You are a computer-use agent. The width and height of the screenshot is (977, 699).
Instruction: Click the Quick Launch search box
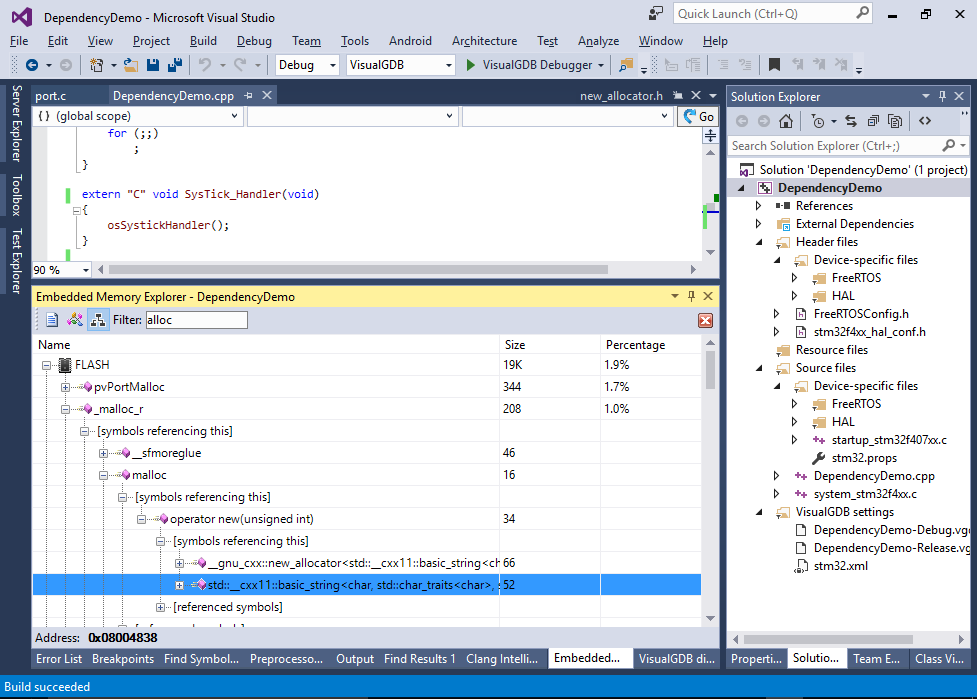[x=773, y=13]
